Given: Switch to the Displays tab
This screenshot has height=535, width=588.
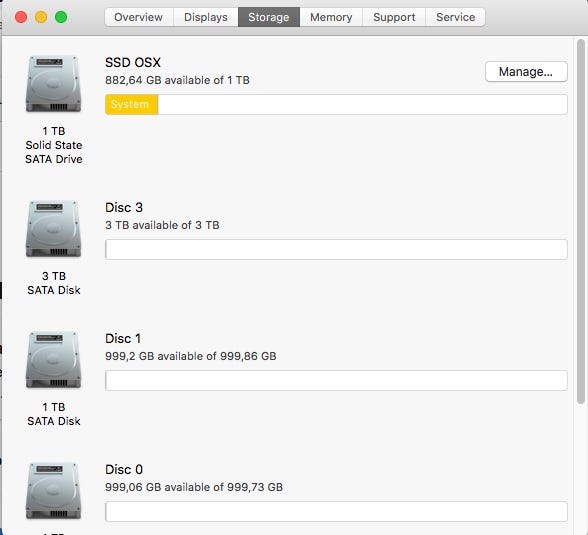Looking at the screenshot, I should [206, 17].
